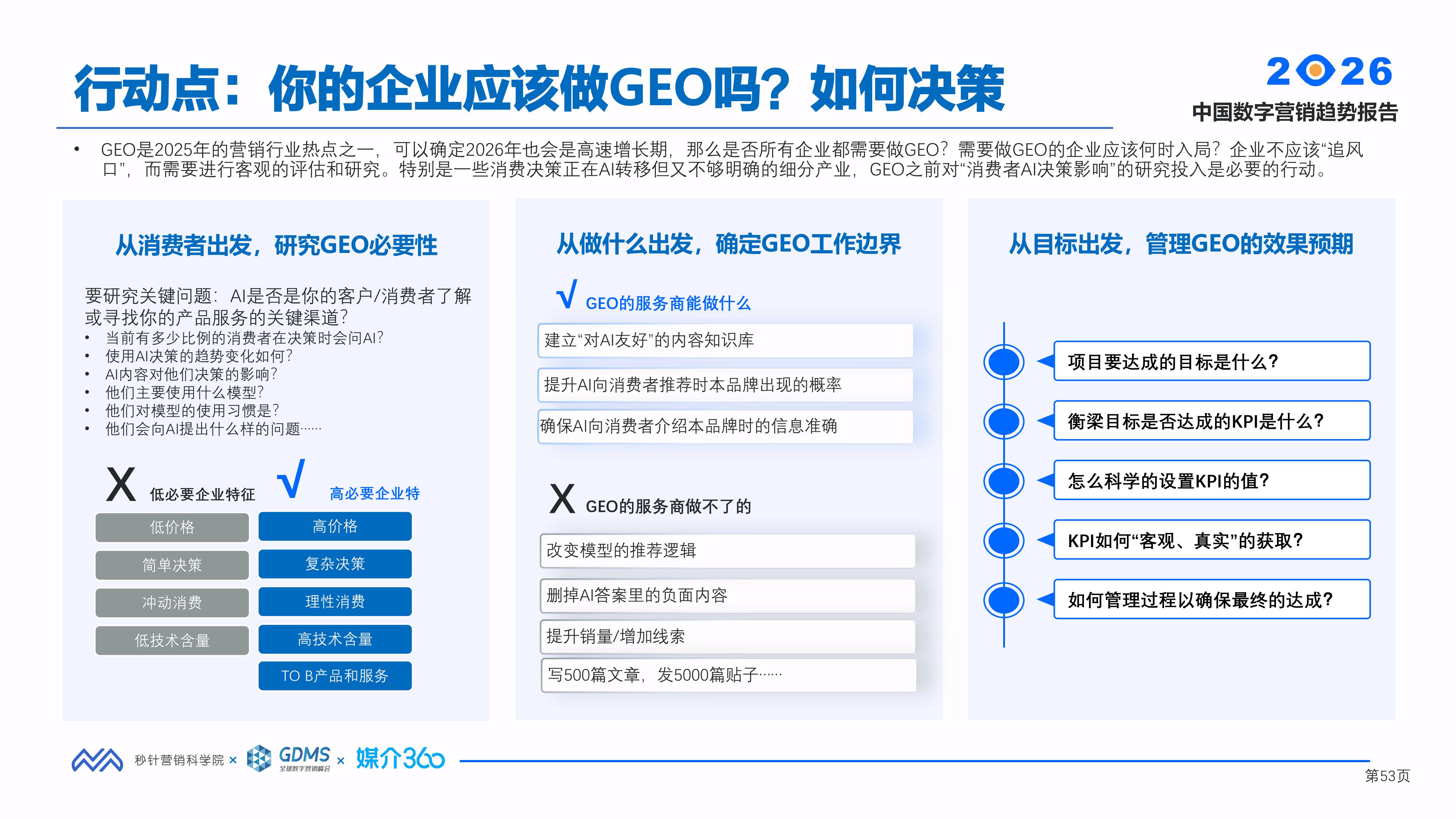The image size is (1456, 819).
Task: Click the timeline circle next to 如何管理过程以确保最终的达成
Action: pyautogui.click(x=1004, y=600)
